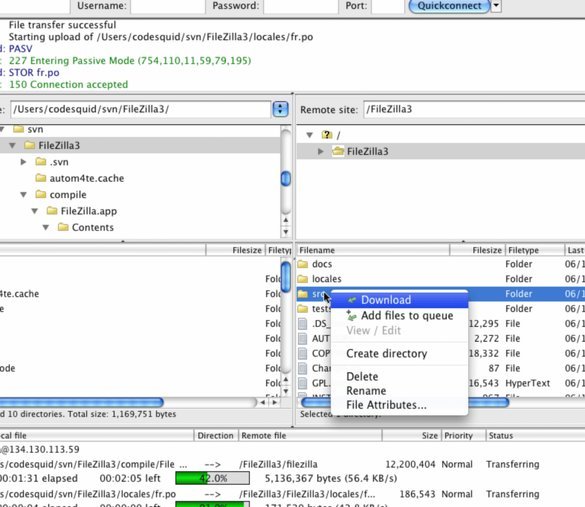This screenshot has height=507, width=585.
Task: Click the Quickconnect button
Action: pyautogui.click(x=449, y=6)
